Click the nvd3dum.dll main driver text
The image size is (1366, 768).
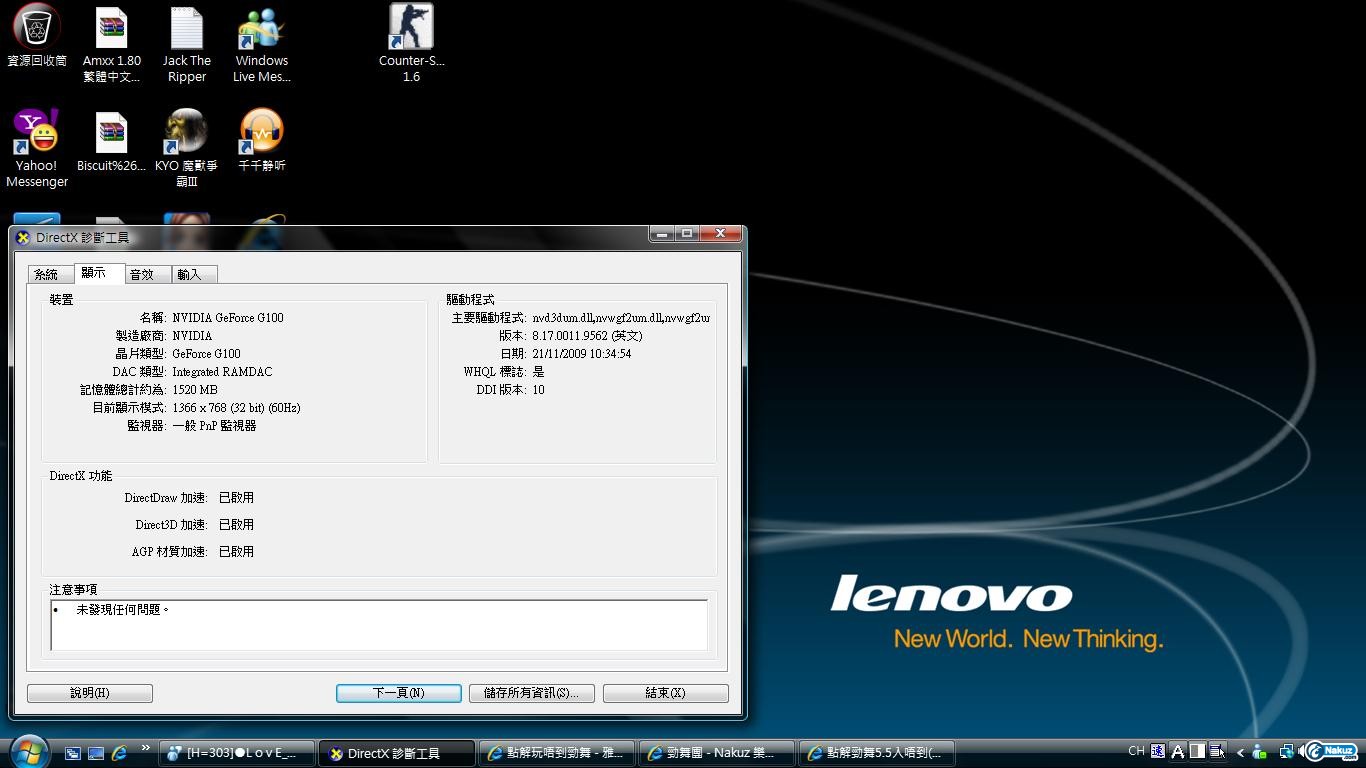pos(621,318)
